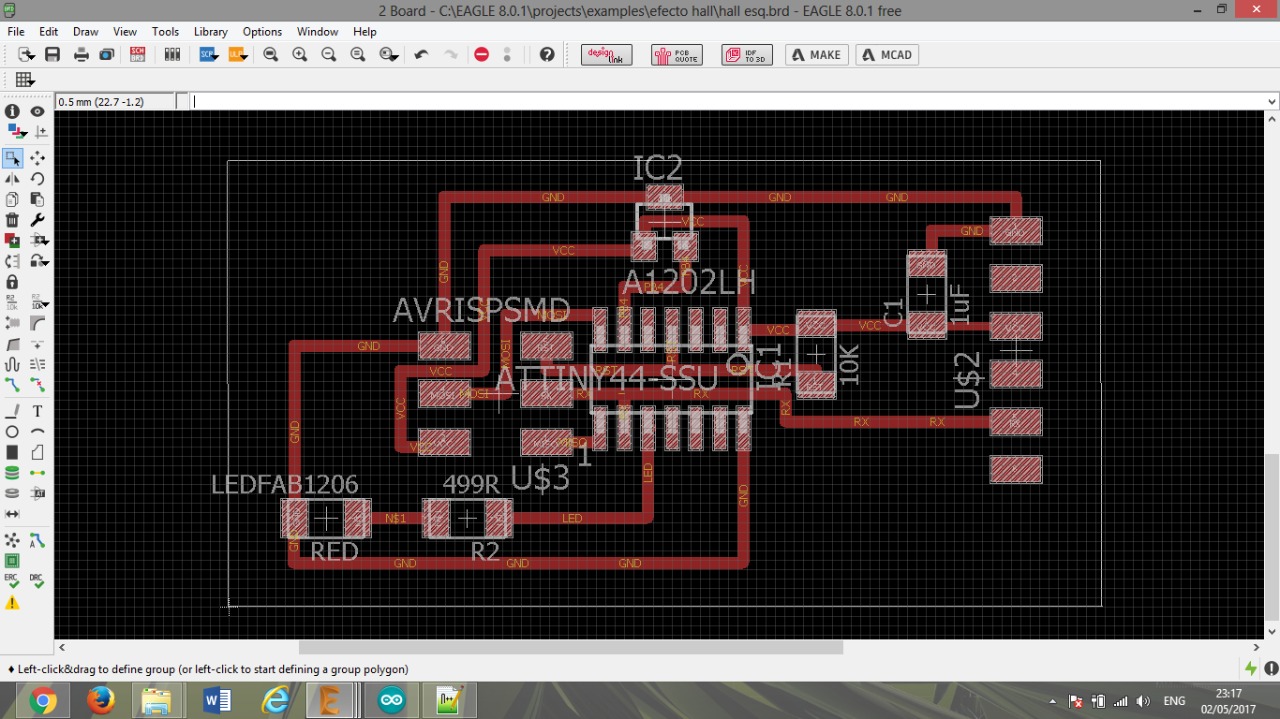
Task: Undo the last action
Action: (x=421, y=55)
